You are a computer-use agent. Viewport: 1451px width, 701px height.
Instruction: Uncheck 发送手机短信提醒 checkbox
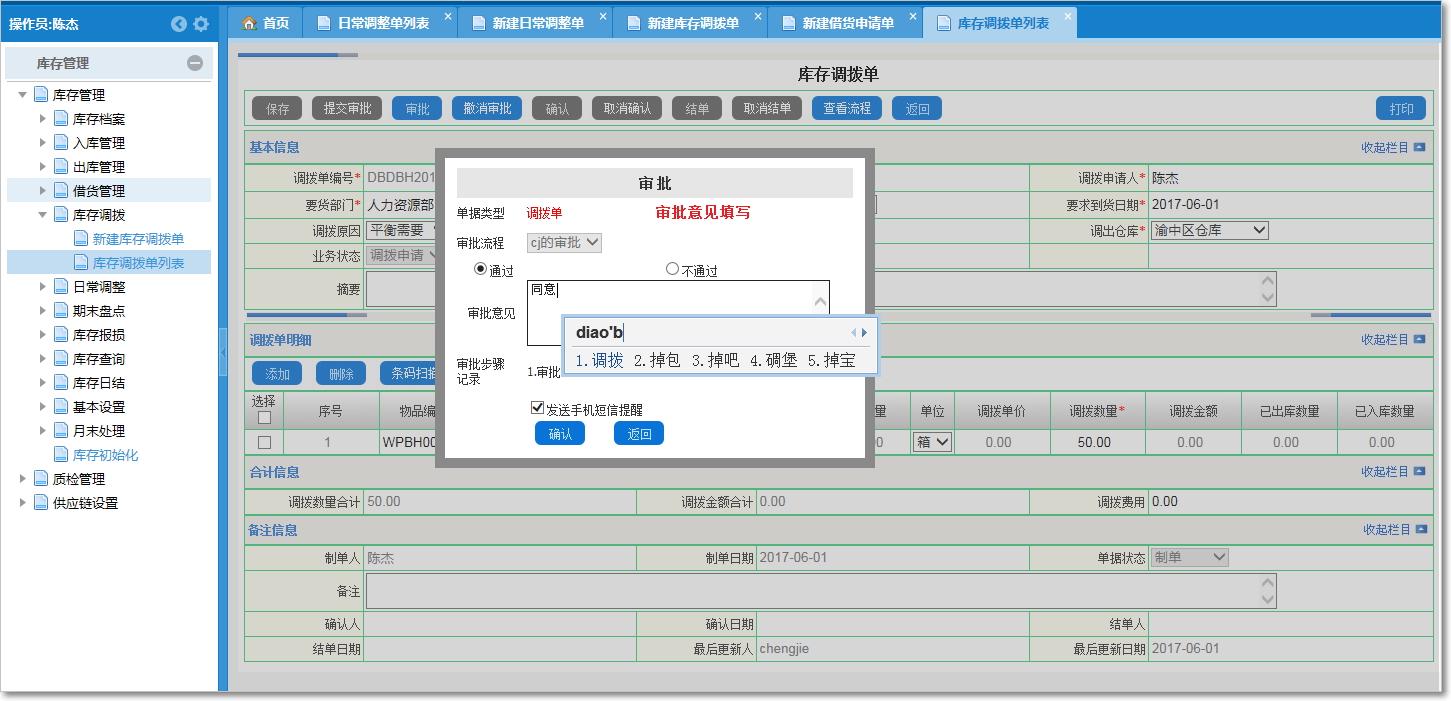537,408
